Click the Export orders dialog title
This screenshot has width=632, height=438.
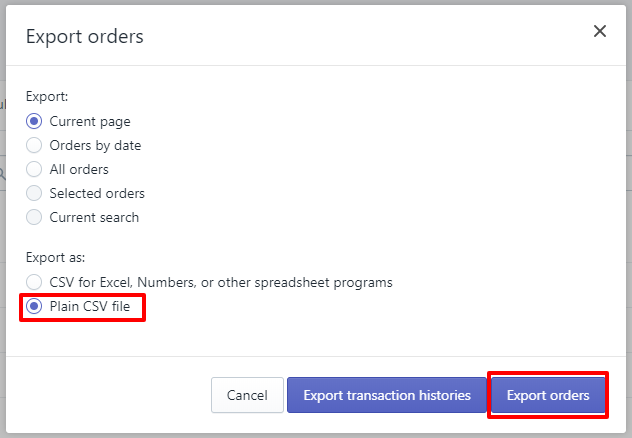(84, 37)
